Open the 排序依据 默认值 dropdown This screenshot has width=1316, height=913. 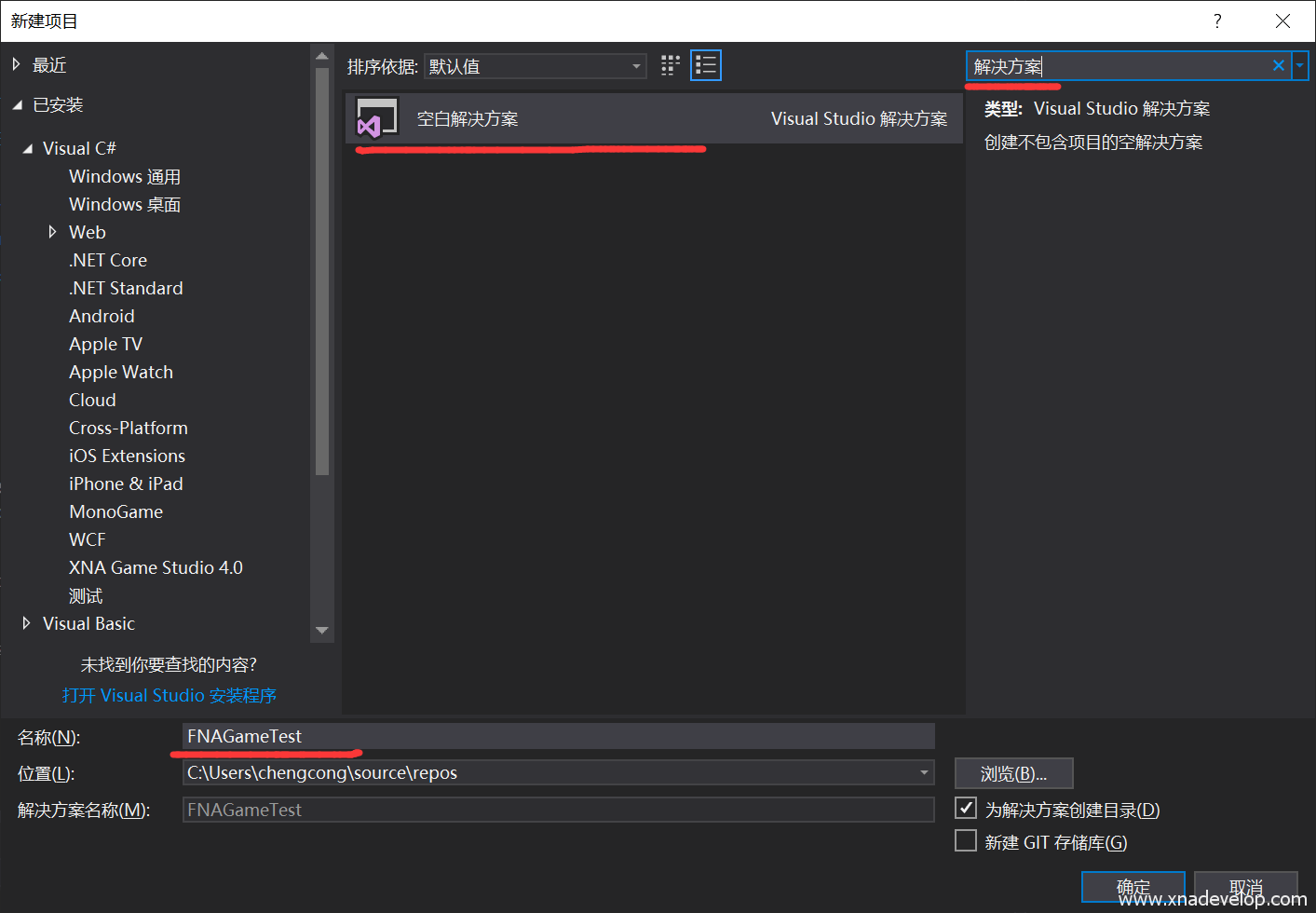(x=638, y=65)
